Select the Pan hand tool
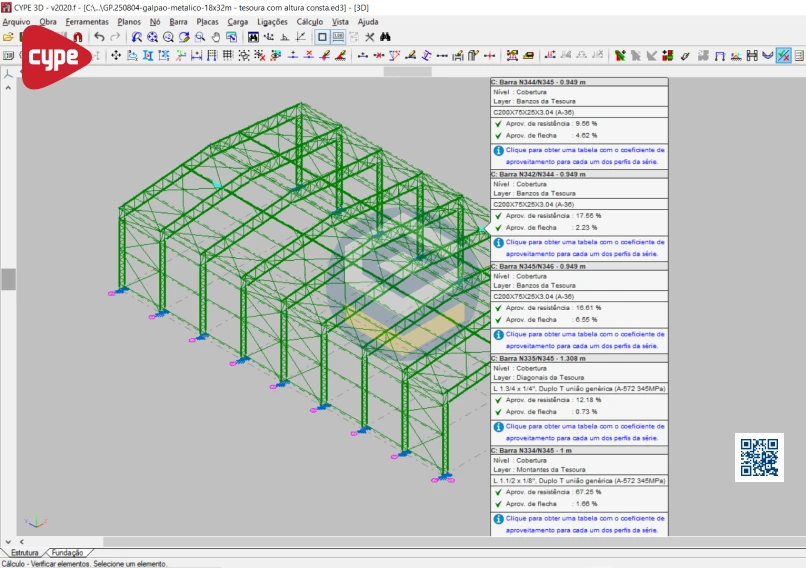This screenshot has height=568, width=806. 215,37
